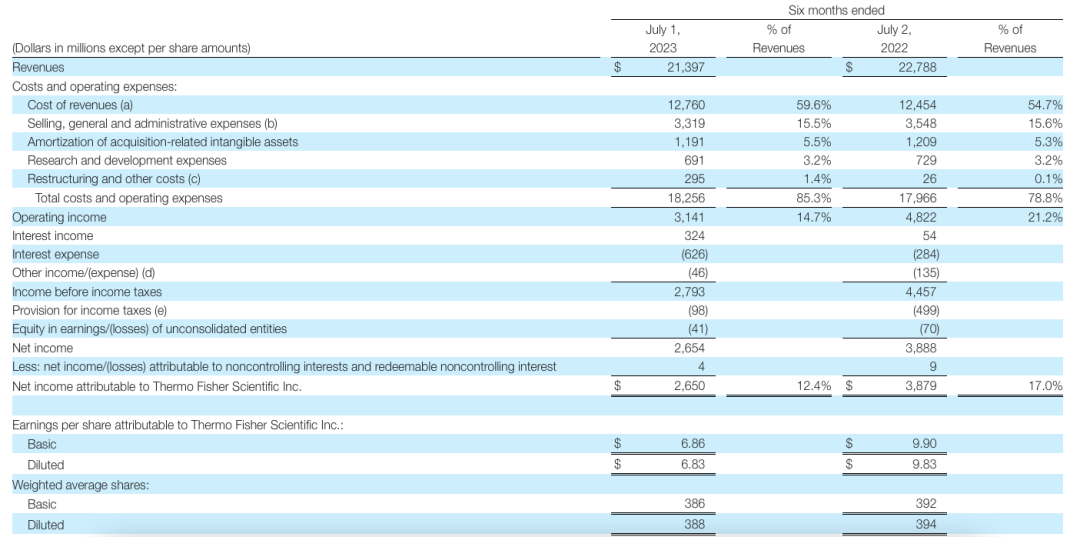Click the interest expense value (626)
Viewport: 1080px width, 537px height.
coord(693,255)
